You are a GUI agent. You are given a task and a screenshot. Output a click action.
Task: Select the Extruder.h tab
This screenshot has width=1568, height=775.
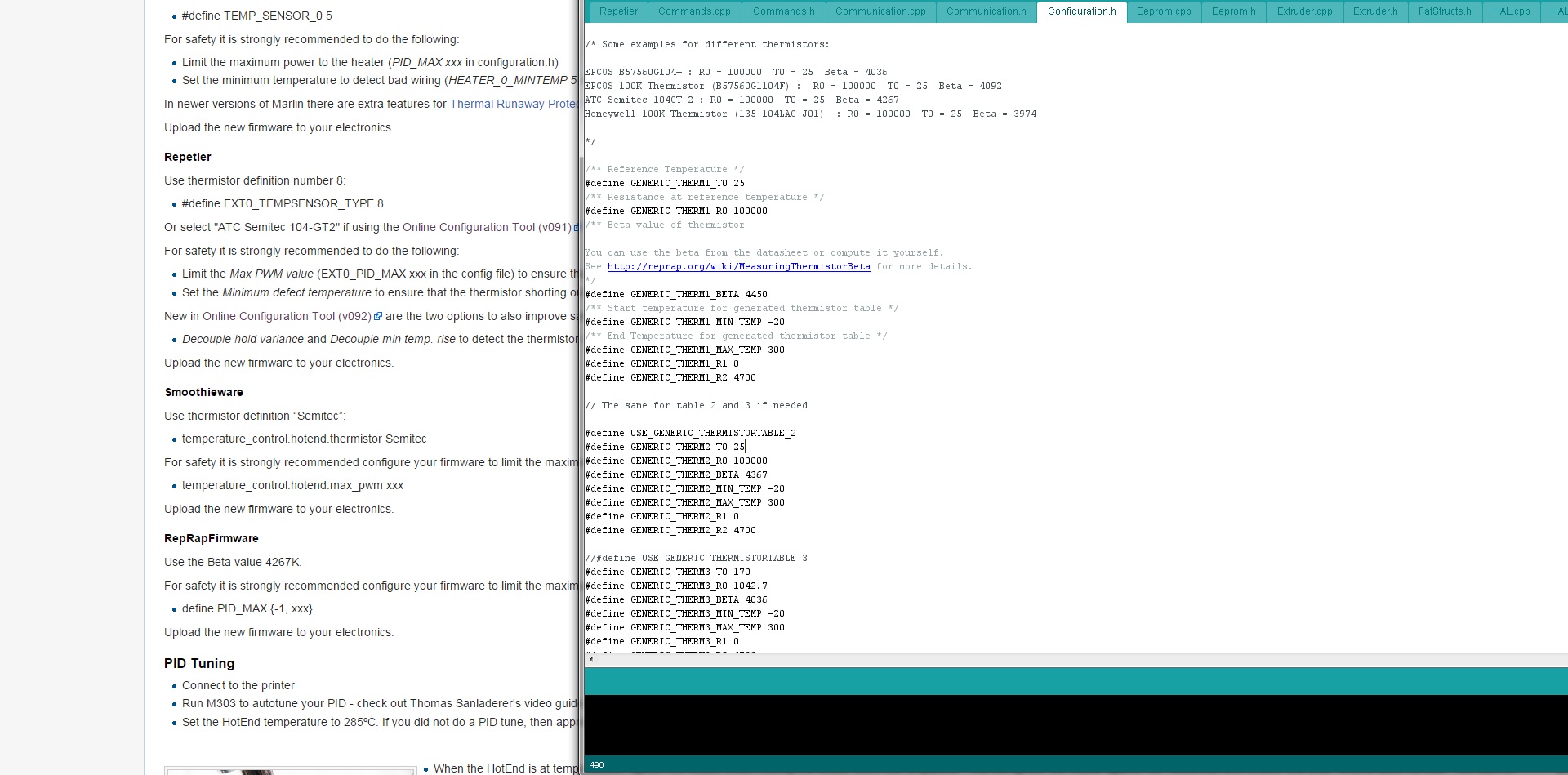(1374, 11)
